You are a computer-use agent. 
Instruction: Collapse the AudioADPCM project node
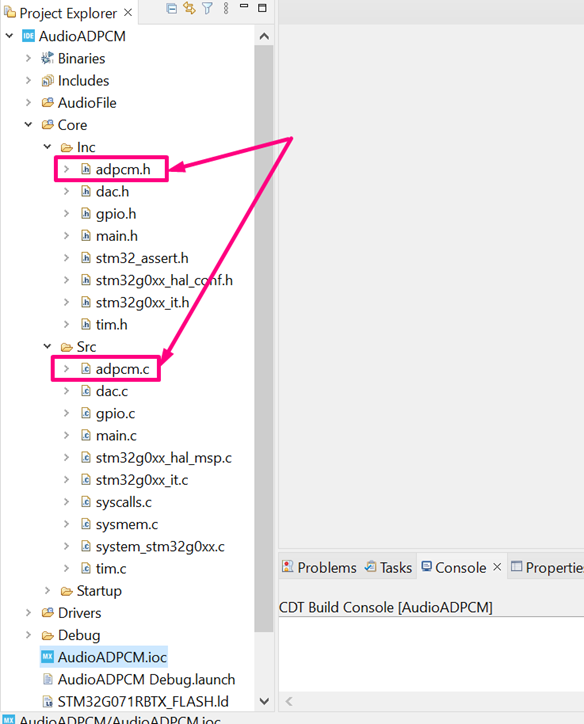point(9,36)
